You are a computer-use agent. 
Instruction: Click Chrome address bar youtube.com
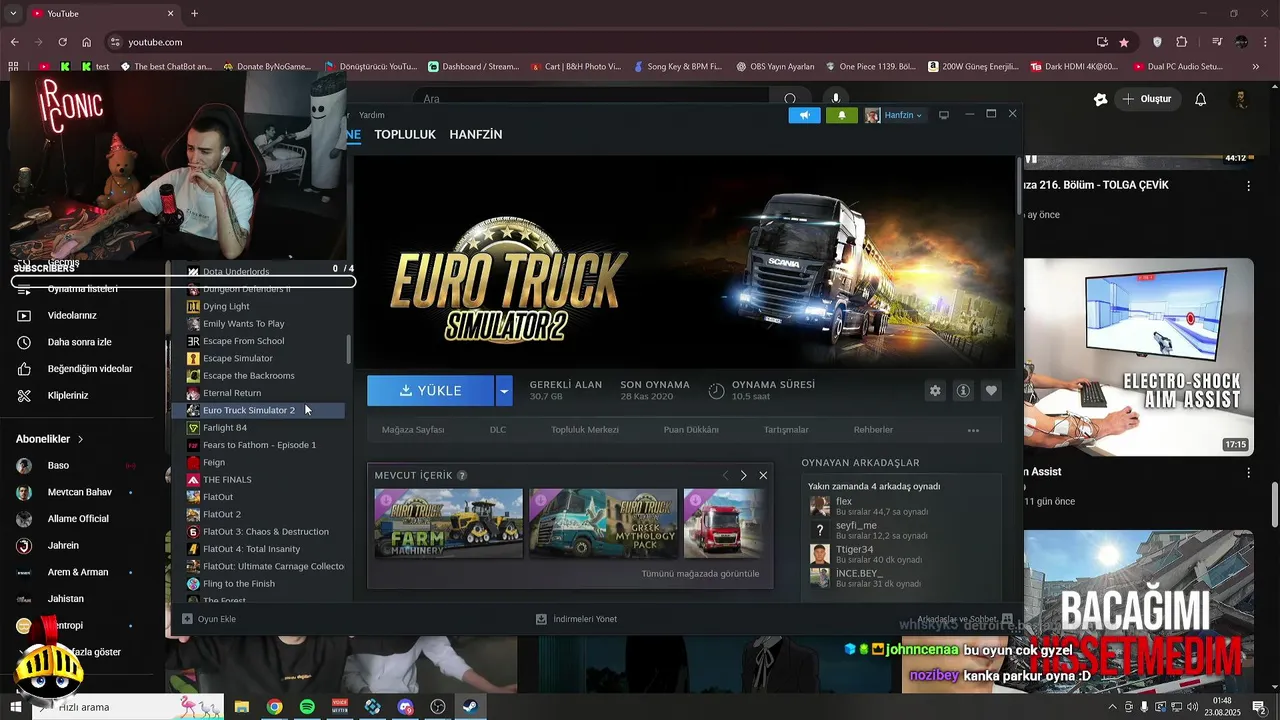[155, 42]
